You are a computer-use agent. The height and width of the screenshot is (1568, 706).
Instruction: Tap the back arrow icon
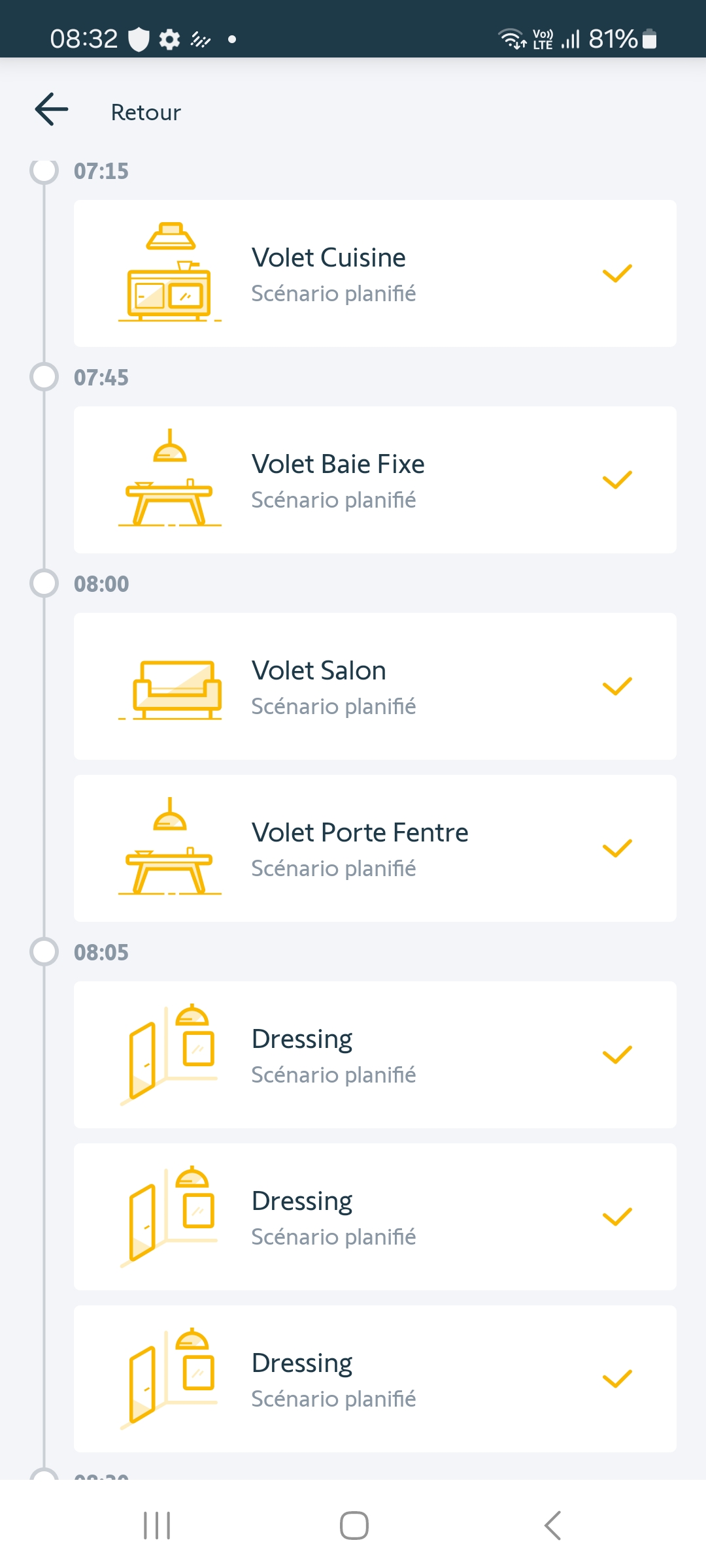tap(52, 109)
